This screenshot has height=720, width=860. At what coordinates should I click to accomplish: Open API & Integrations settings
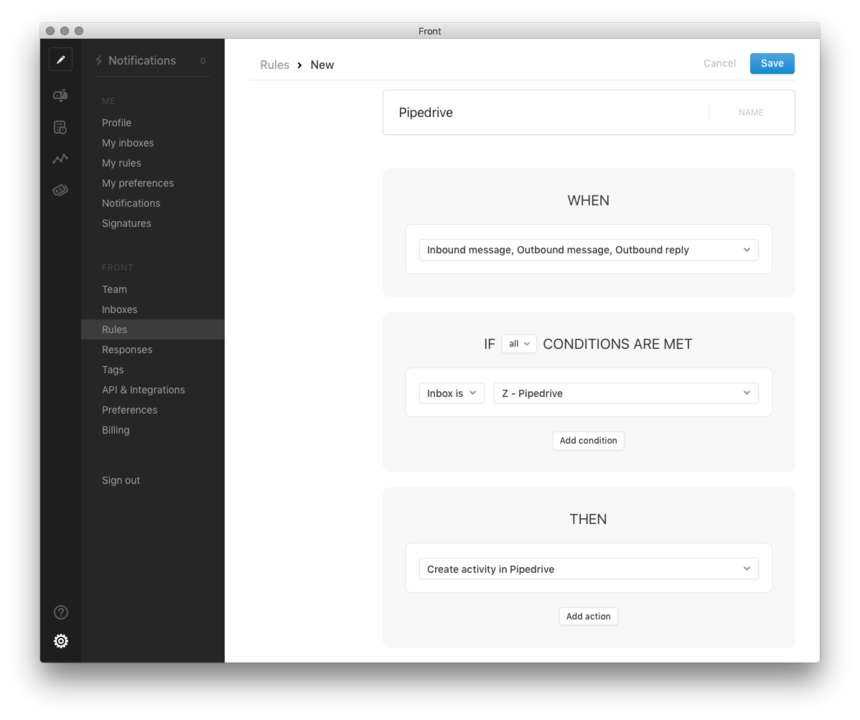pyautogui.click(x=143, y=390)
